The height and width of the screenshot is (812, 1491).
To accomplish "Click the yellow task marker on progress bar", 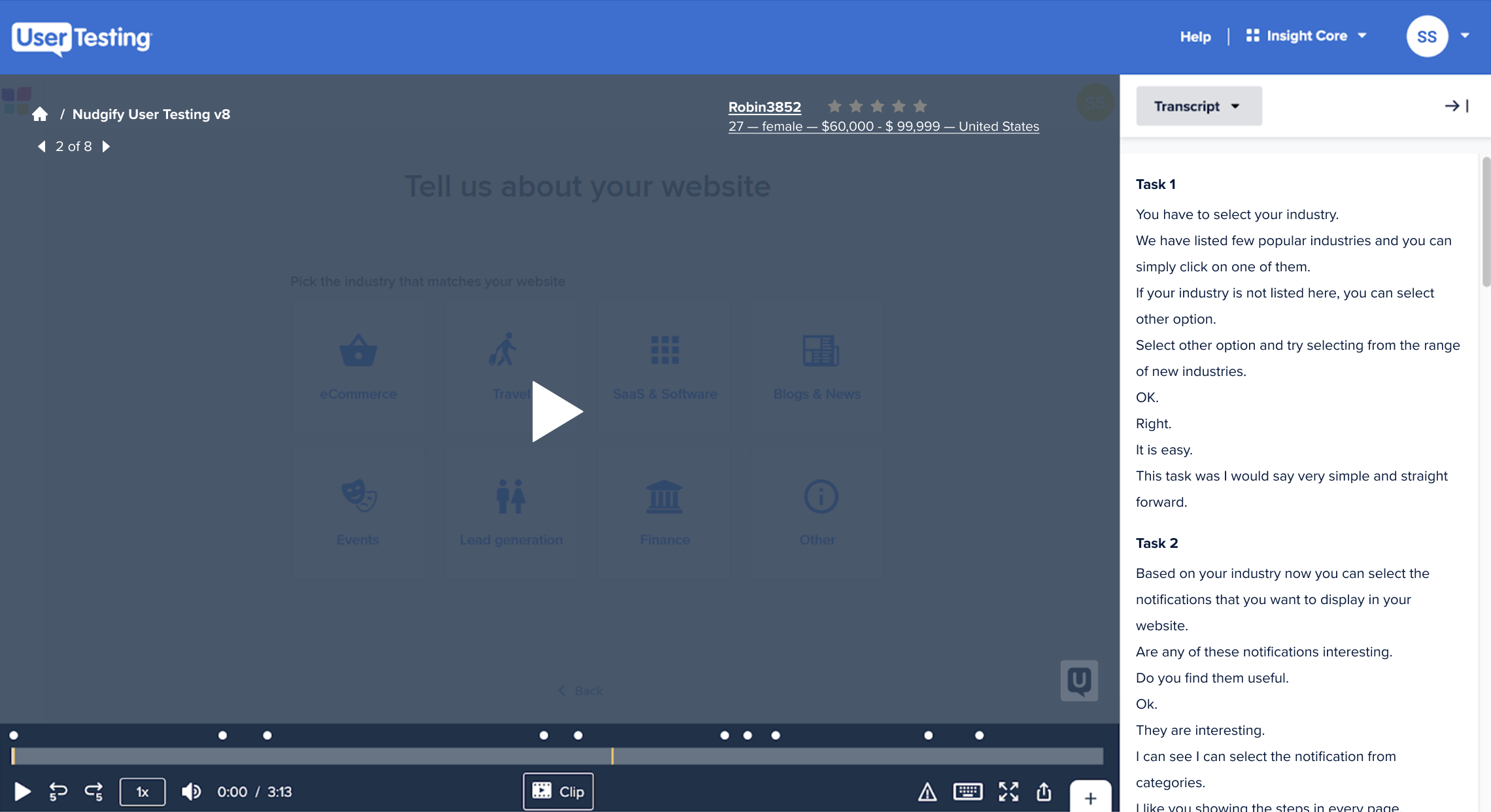I will pos(612,756).
